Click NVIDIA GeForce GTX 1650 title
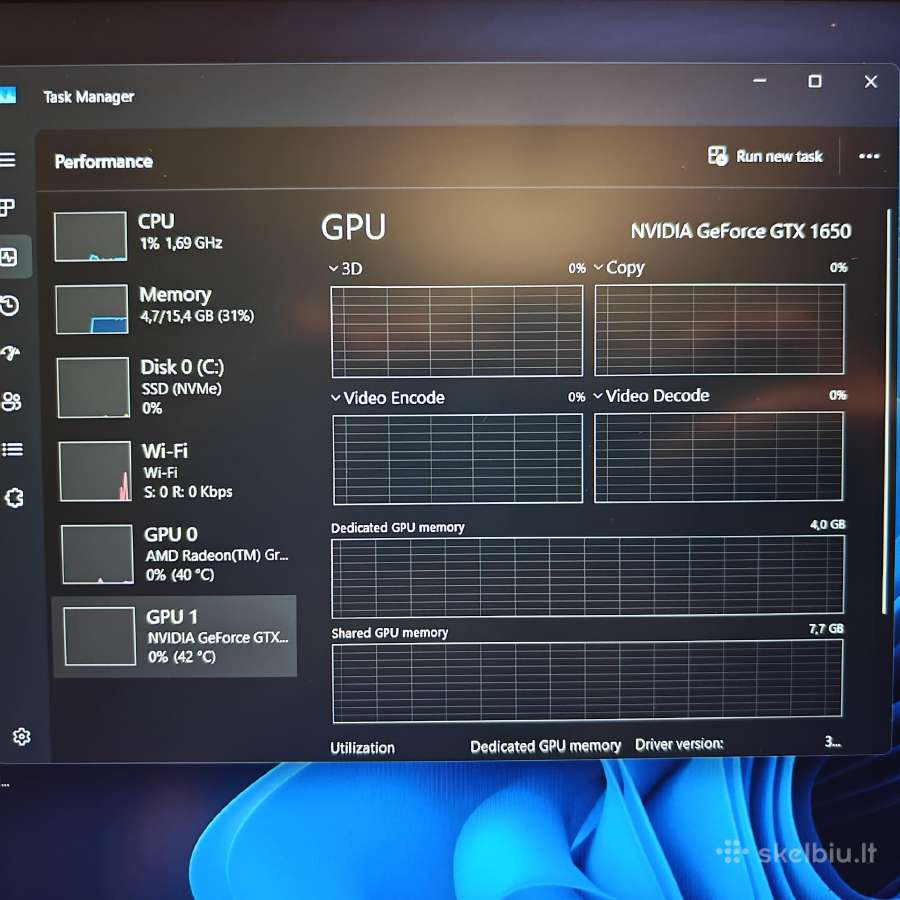Image resolution: width=900 pixels, height=900 pixels. point(741,231)
